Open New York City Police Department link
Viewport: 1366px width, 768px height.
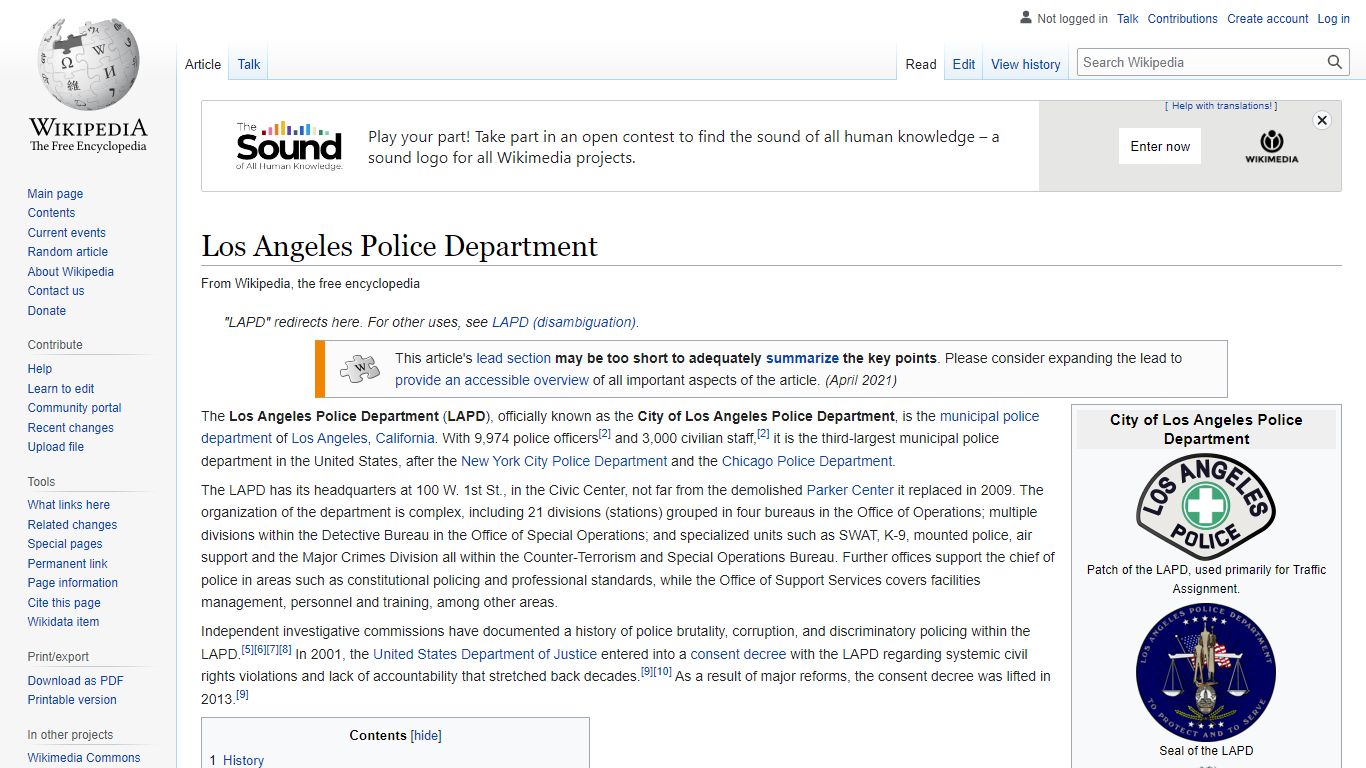pos(564,461)
